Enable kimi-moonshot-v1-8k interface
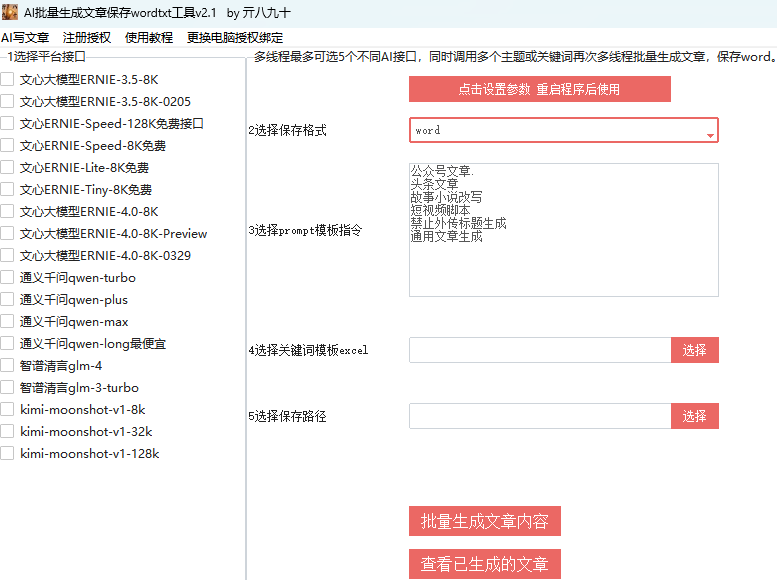Viewport: 777px width, 580px height. pos(8,409)
